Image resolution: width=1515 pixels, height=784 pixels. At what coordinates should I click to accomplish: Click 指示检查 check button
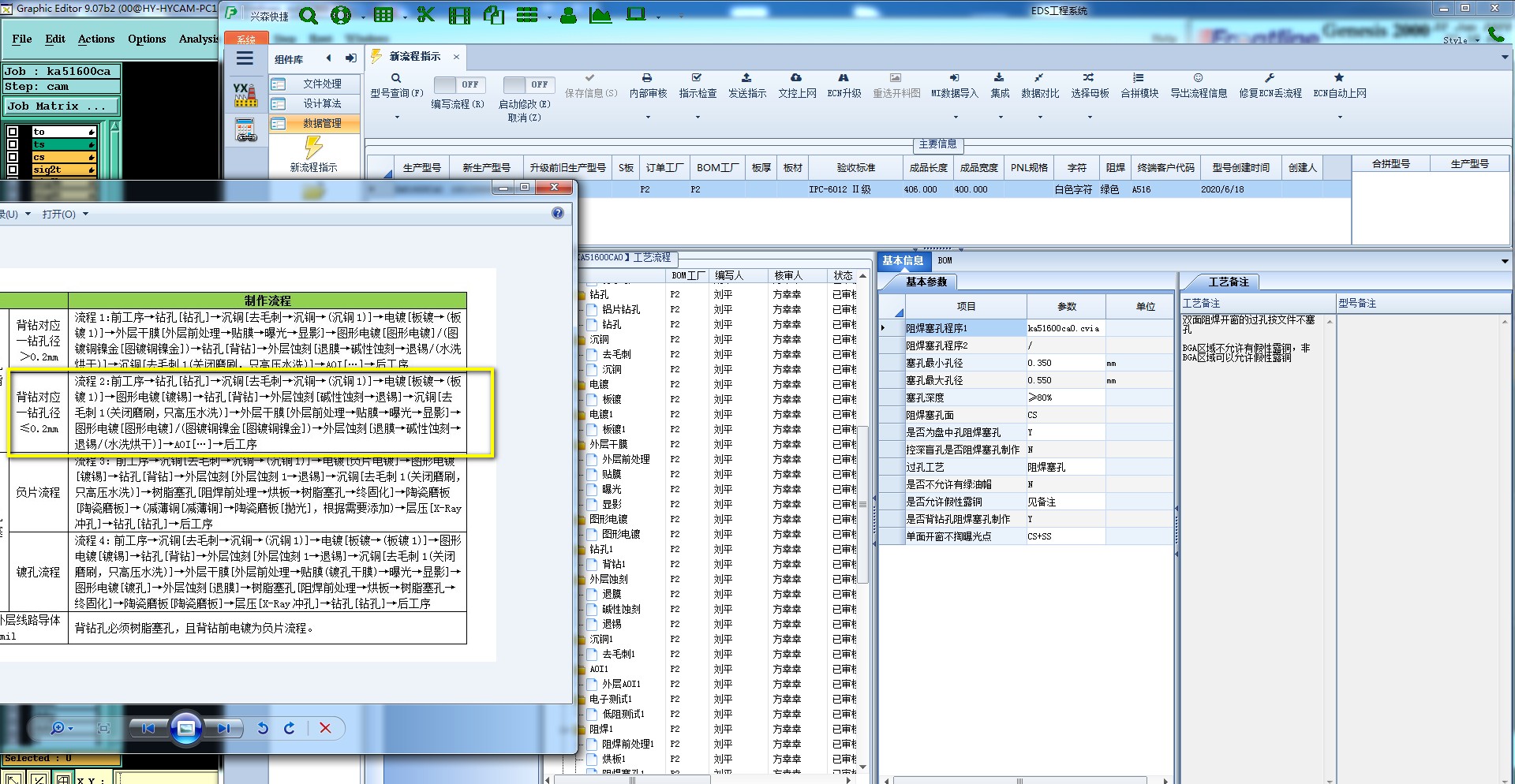(x=698, y=85)
